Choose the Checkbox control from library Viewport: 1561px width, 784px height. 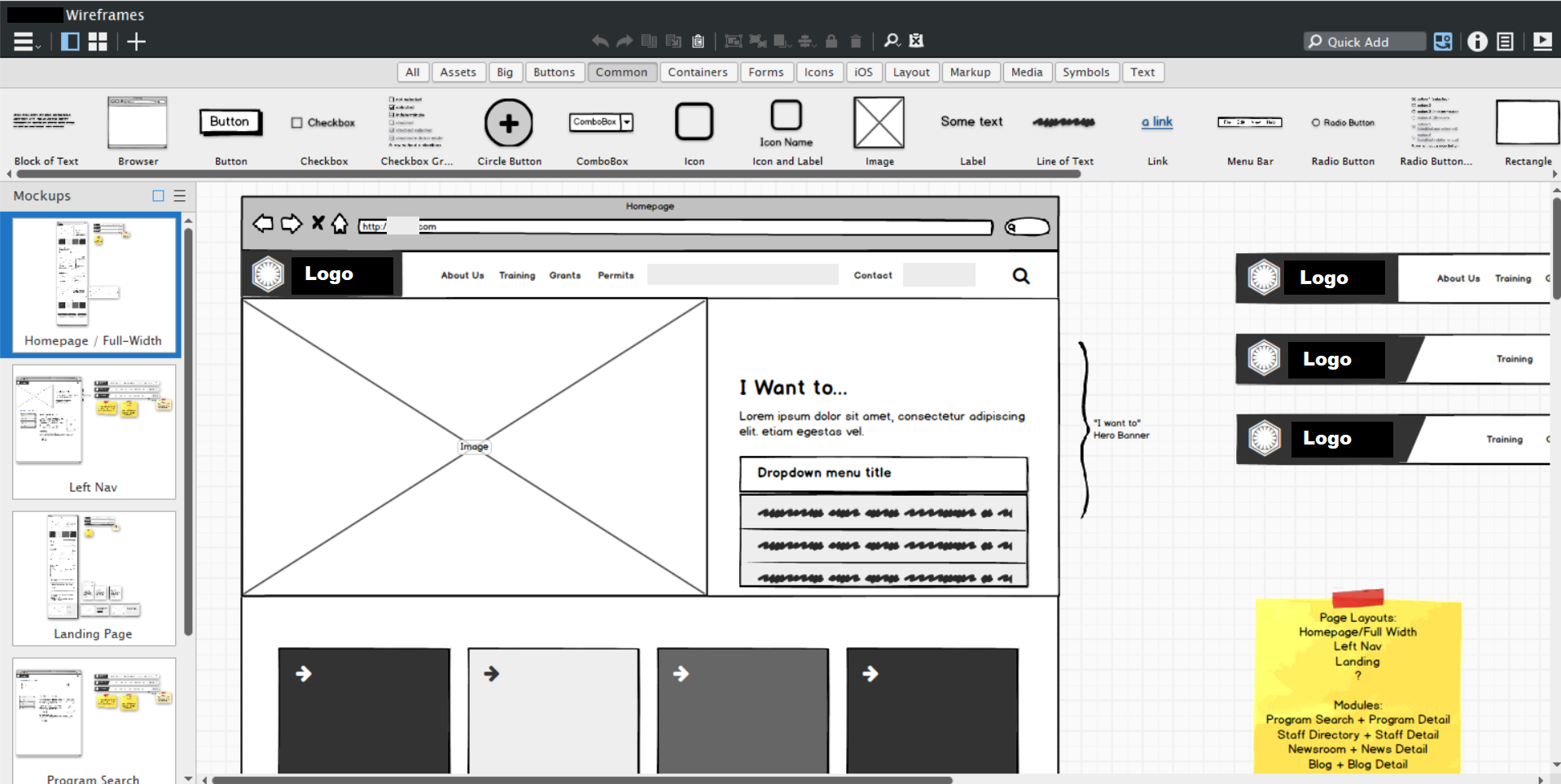(323, 123)
